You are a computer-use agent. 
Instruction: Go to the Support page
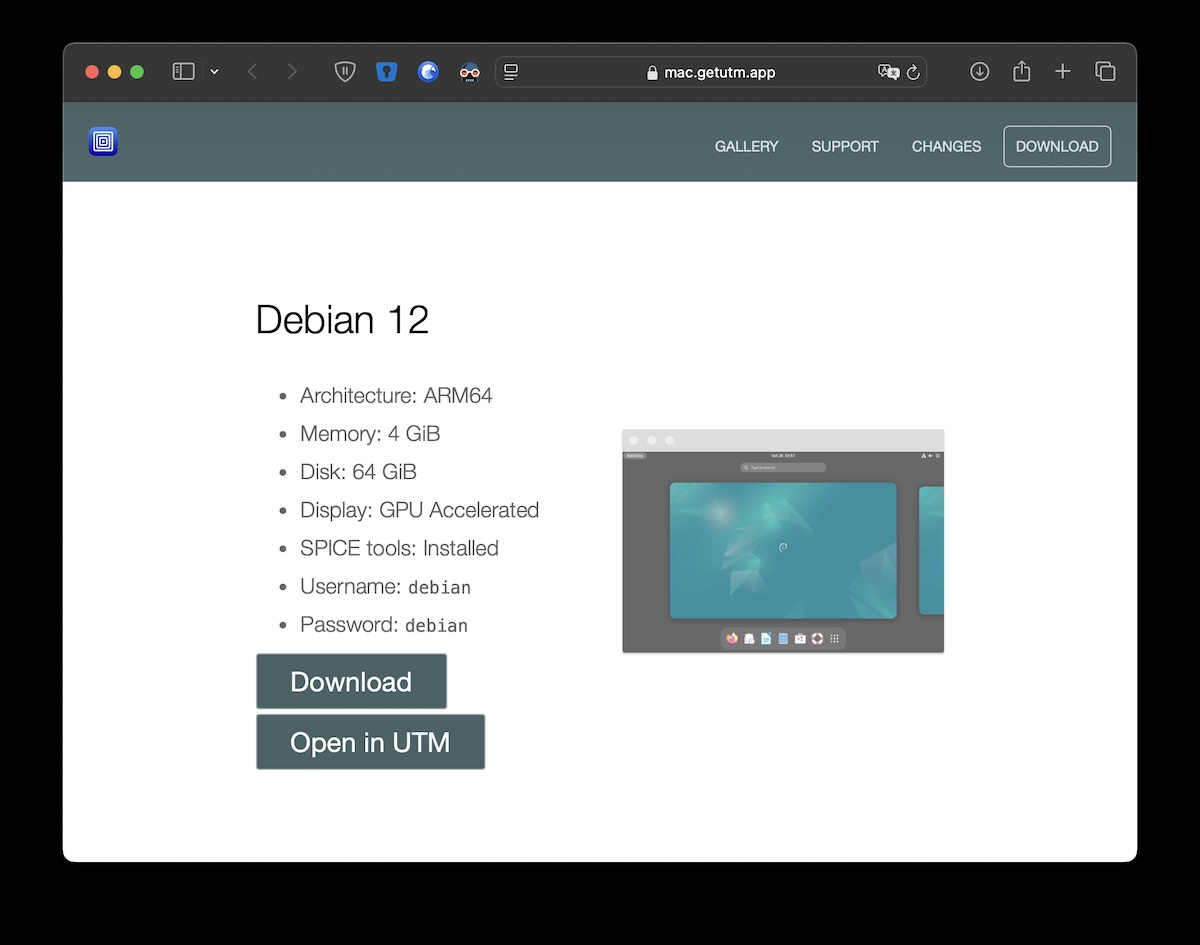pos(845,146)
